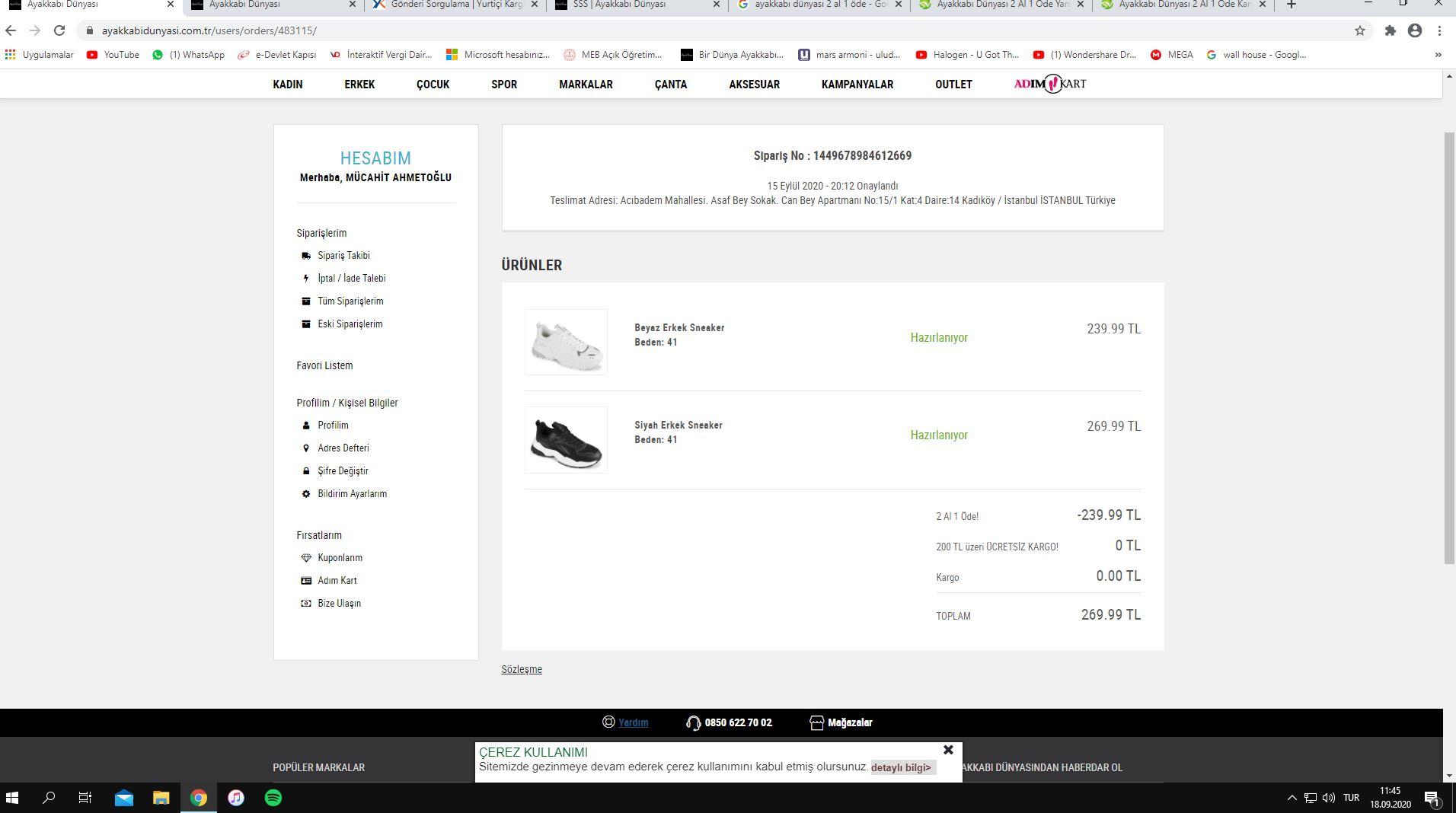Open the OUTLET menu
This screenshot has width=1456, height=813.
click(953, 84)
